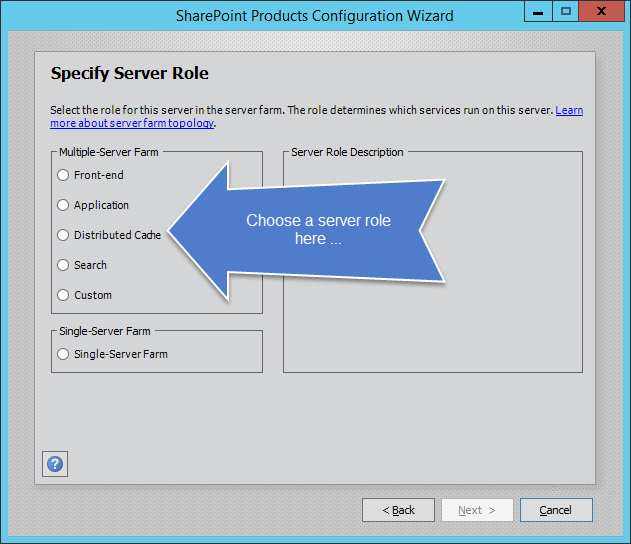Screen dimensions: 631x544
Task: Select the Custom role radio button
Action: 64,295
